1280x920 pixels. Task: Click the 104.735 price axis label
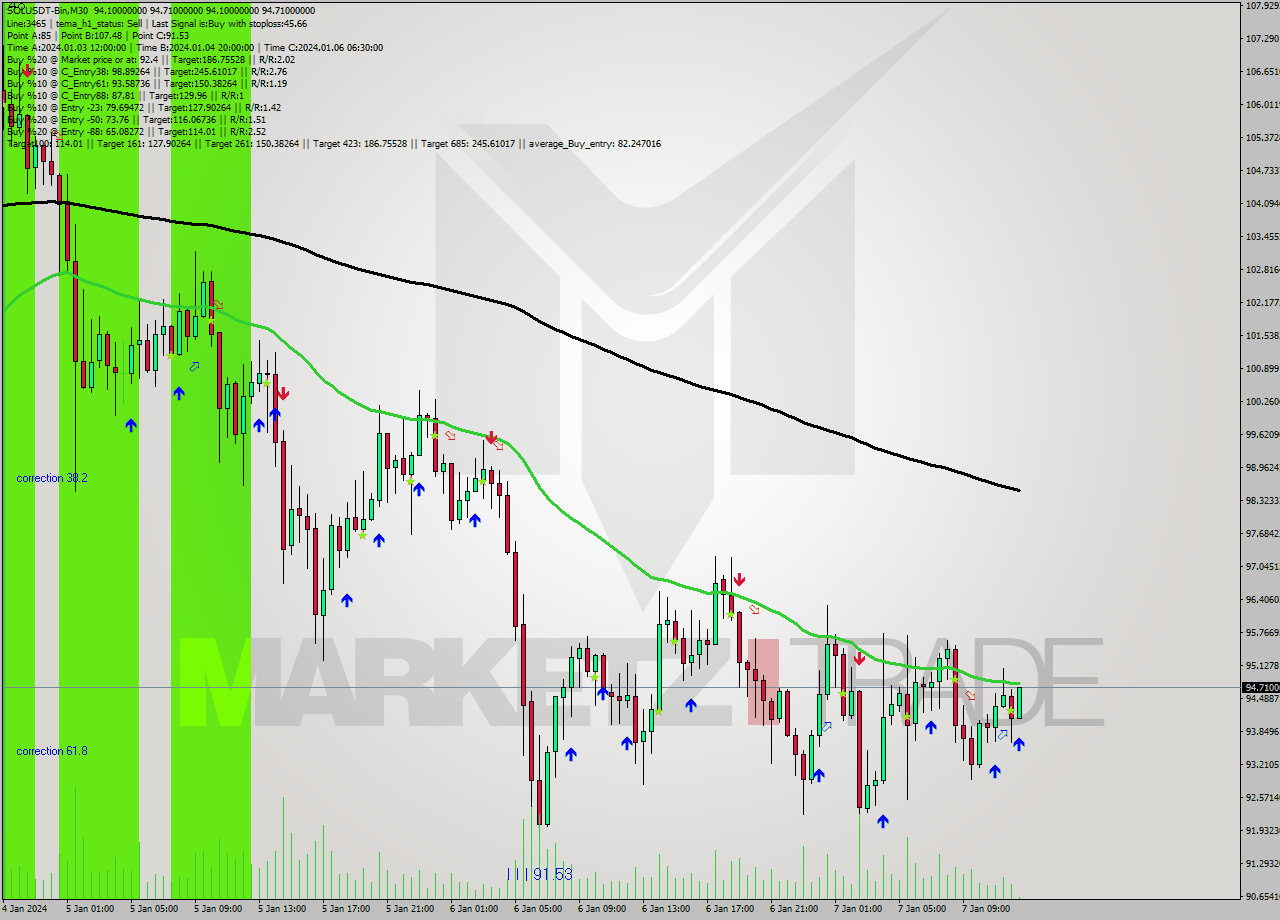point(1261,170)
